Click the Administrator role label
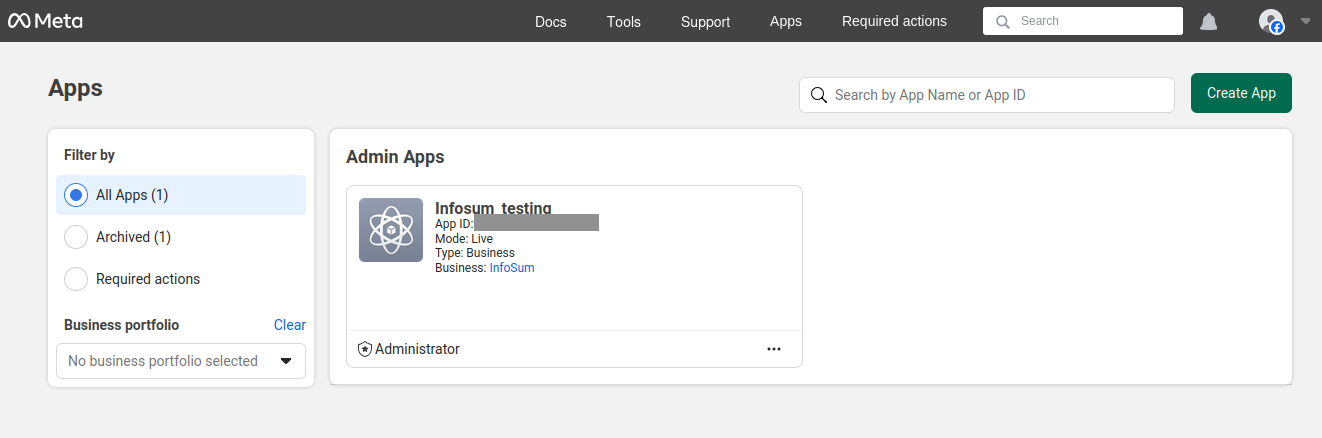This screenshot has width=1322, height=438. 417,349
